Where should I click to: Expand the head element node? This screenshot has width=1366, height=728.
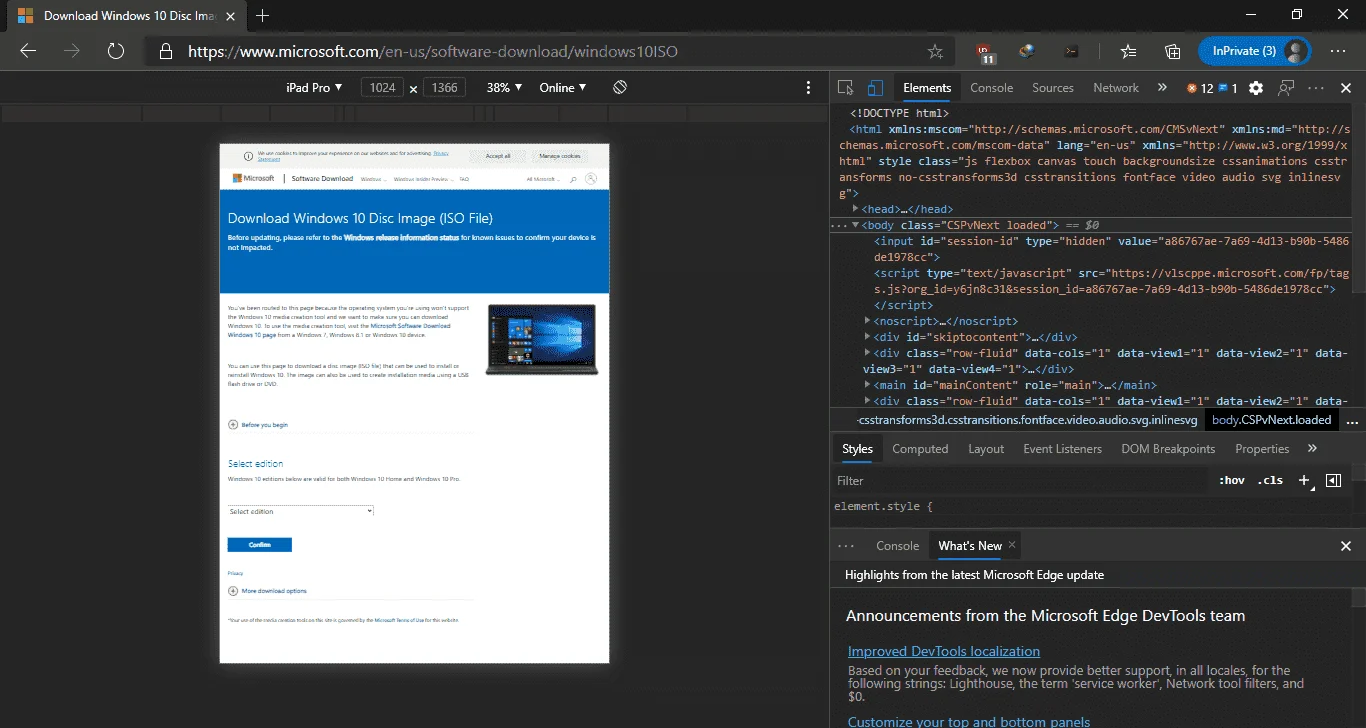click(856, 209)
